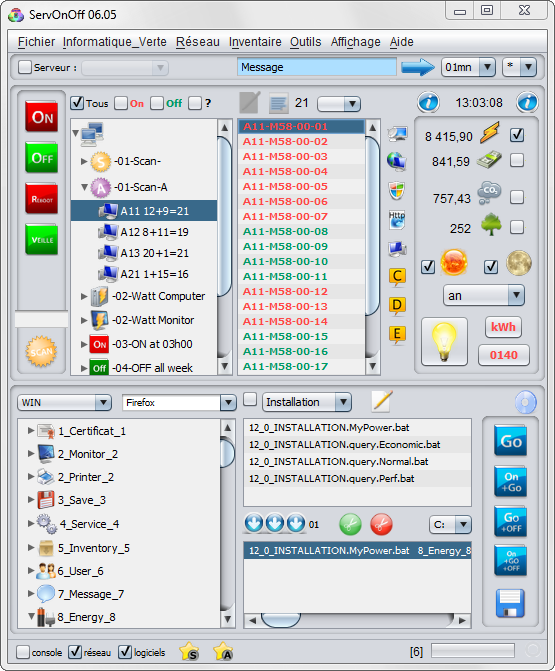Click the Http browser icon
This screenshot has height=671, width=555.
click(397, 219)
